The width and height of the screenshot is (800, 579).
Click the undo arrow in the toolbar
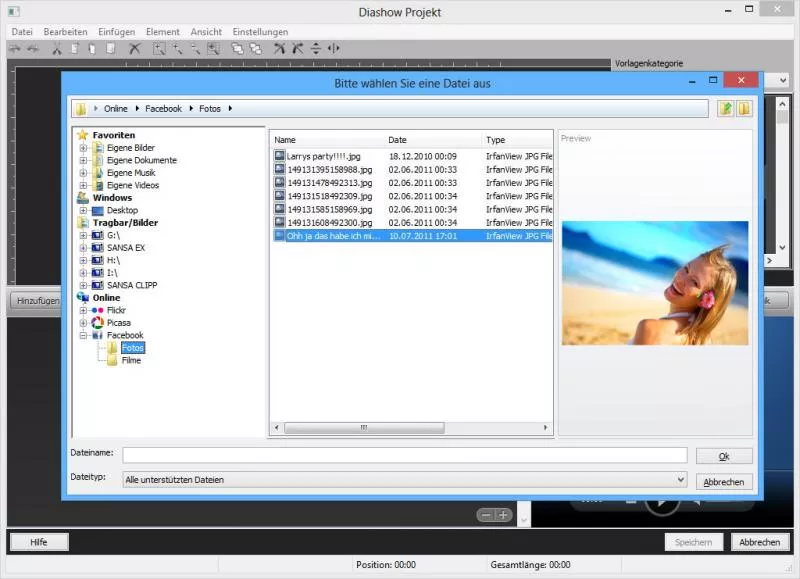15,48
